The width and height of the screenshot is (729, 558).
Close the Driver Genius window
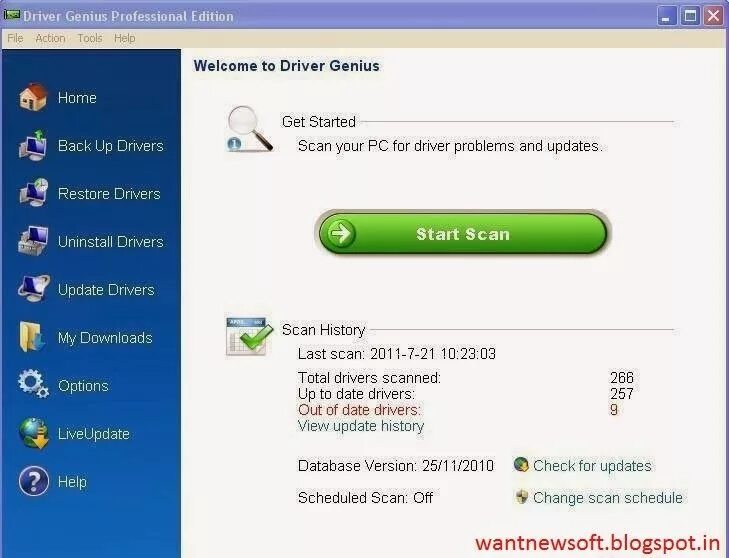[714, 16]
